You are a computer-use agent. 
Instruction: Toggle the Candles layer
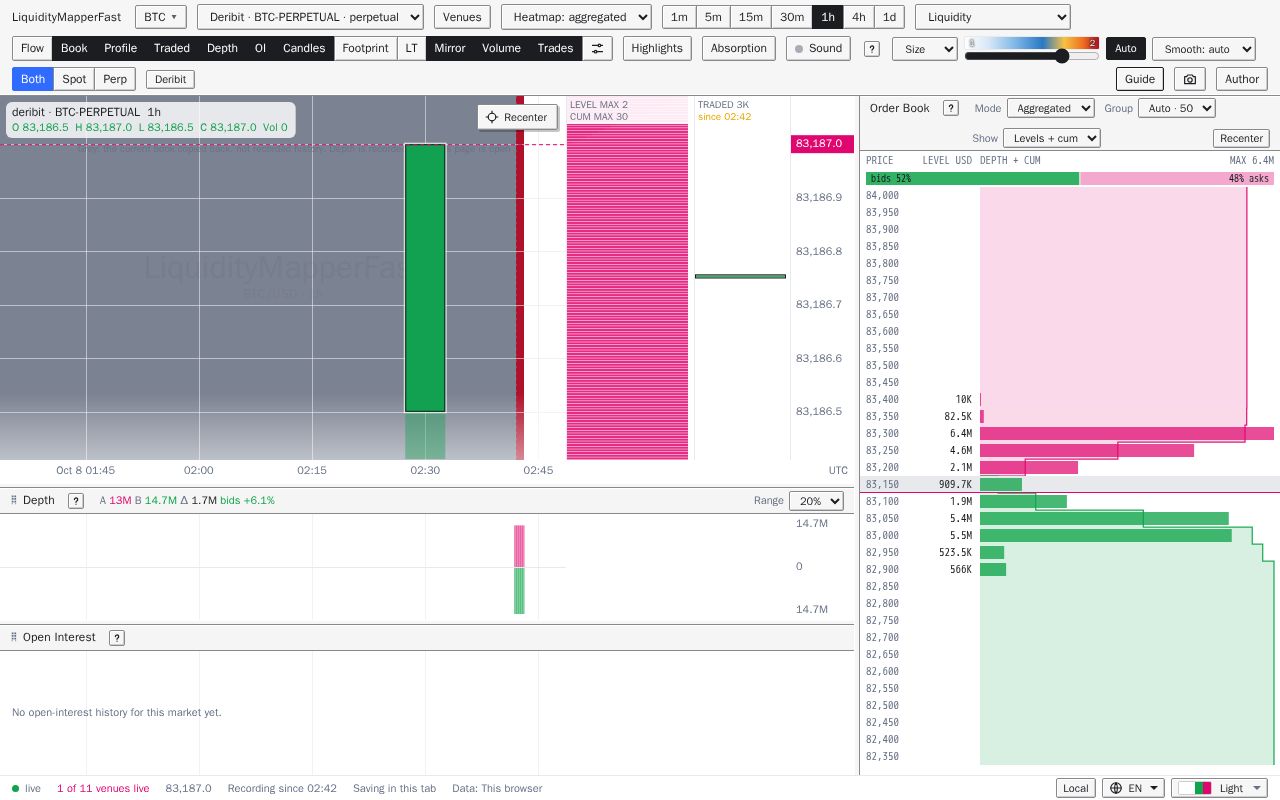point(304,48)
